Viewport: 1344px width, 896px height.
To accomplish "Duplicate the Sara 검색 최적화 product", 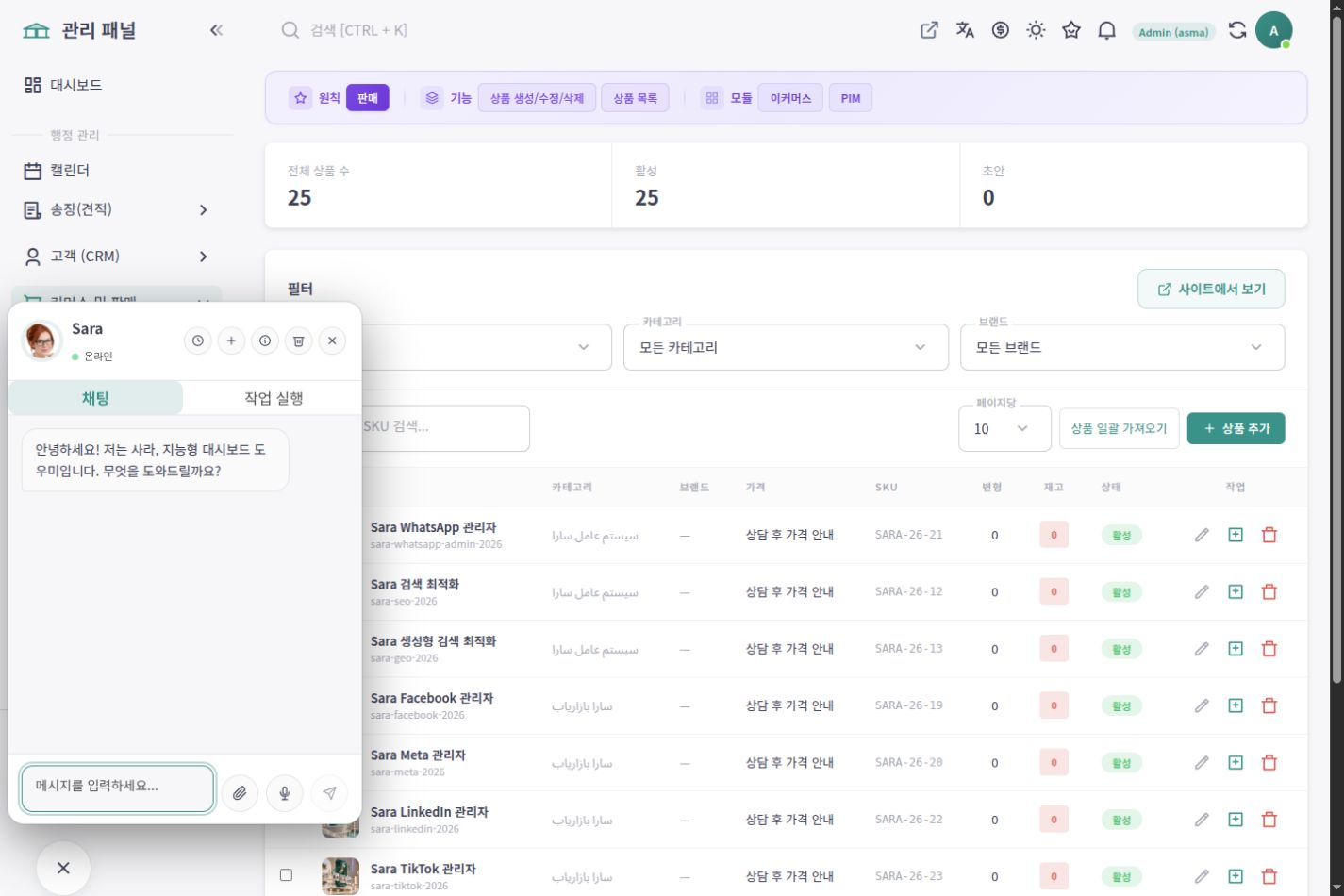I will (x=1236, y=591).
